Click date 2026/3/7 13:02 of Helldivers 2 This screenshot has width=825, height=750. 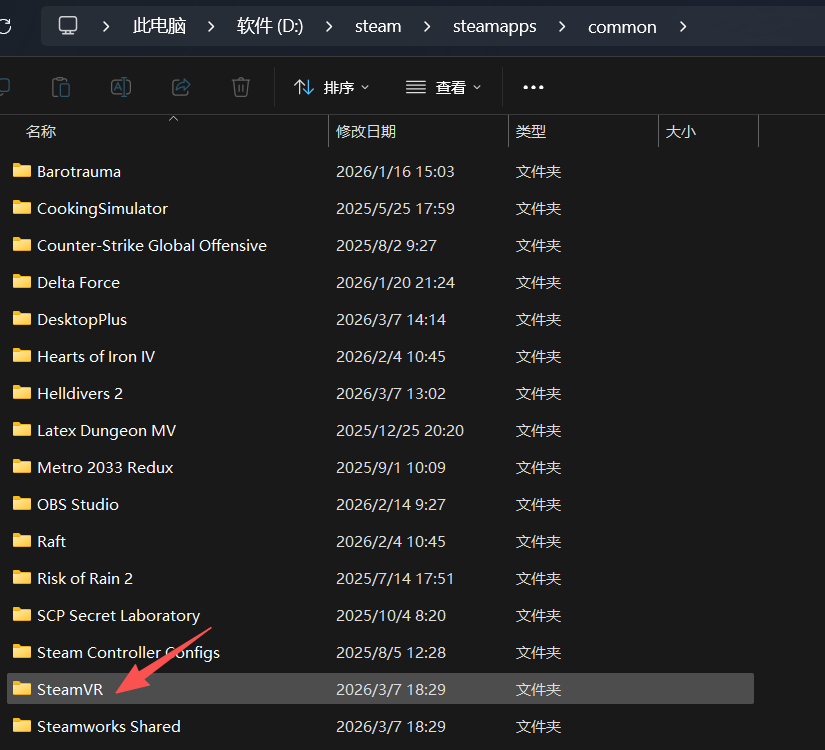point(390,394)
